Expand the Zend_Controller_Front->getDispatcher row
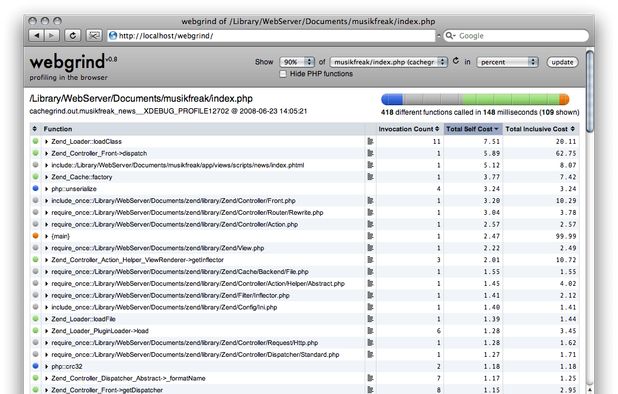The width and height of the screenshot is (618, 394). [47, 390]
